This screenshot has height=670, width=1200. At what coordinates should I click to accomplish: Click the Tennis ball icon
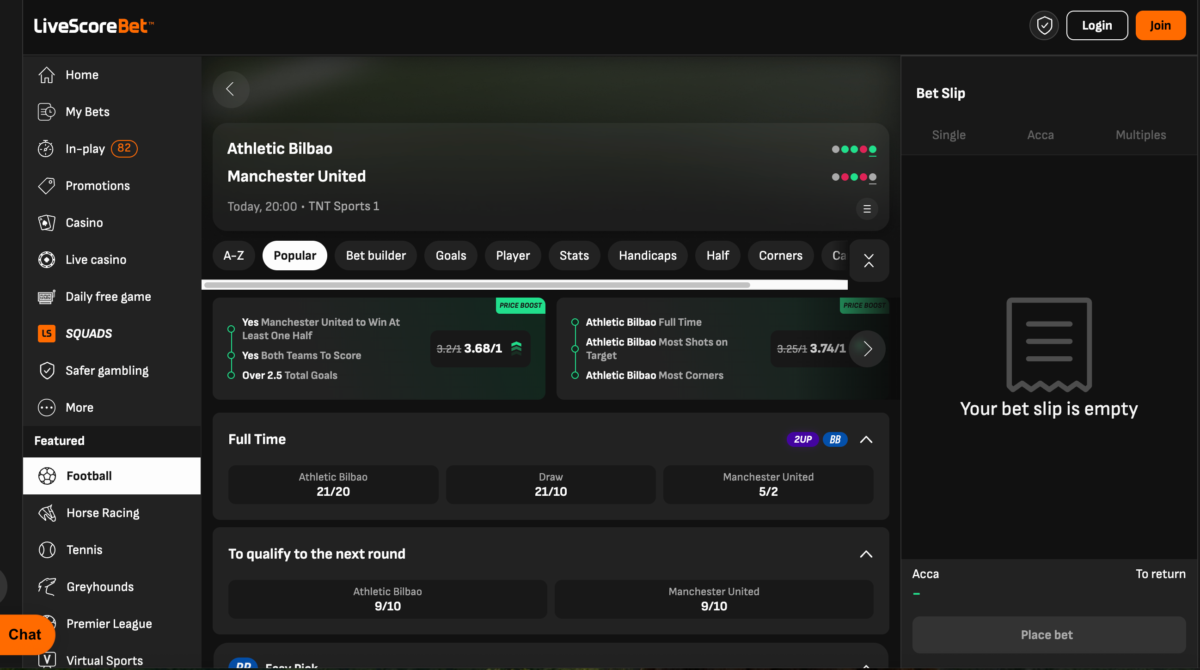point(47,550)
